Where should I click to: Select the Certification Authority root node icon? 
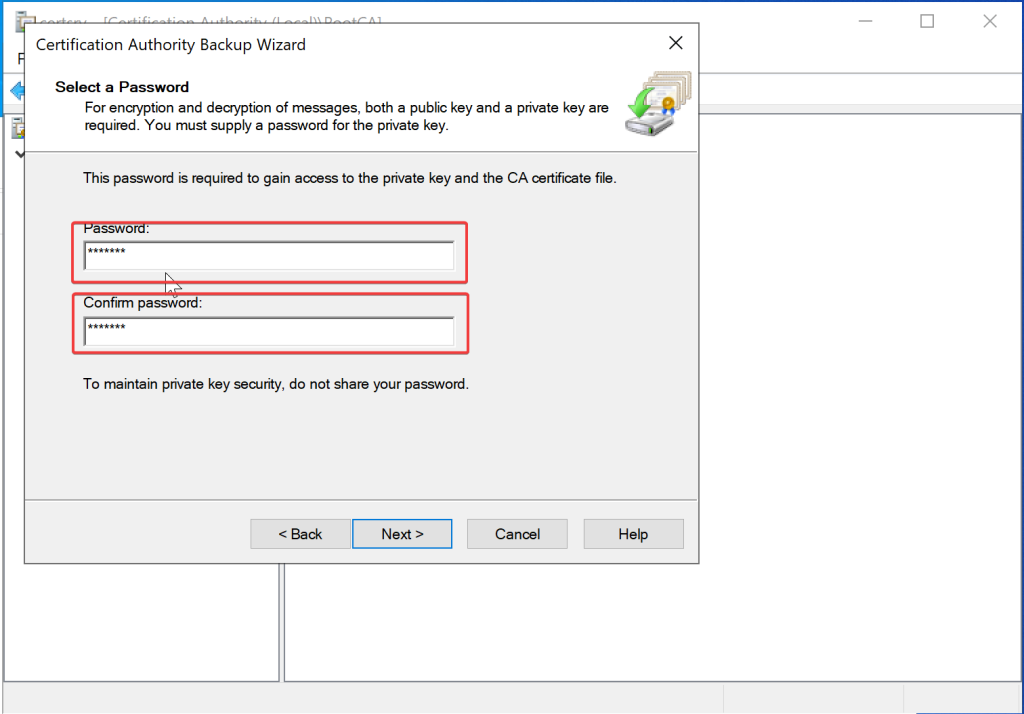pos(17,128)
